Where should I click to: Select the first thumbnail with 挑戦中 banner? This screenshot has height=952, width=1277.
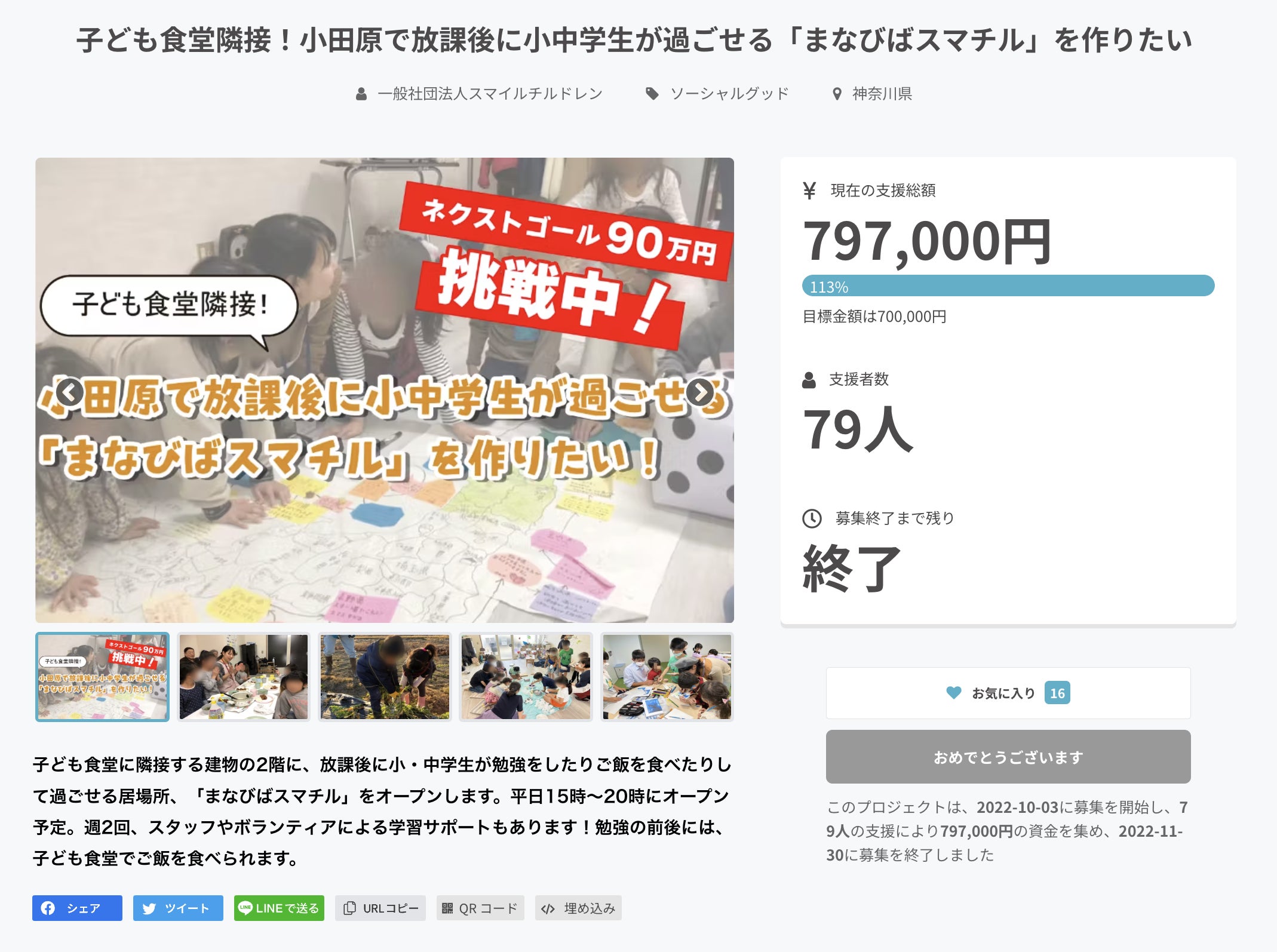pos(103,677)
